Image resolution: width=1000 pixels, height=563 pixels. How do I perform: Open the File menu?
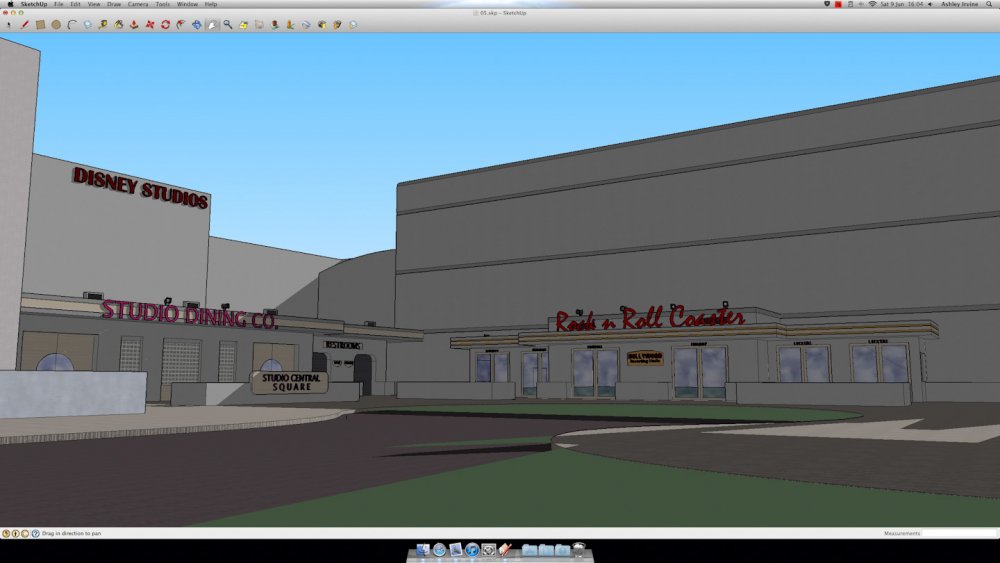tap(59, 4)
